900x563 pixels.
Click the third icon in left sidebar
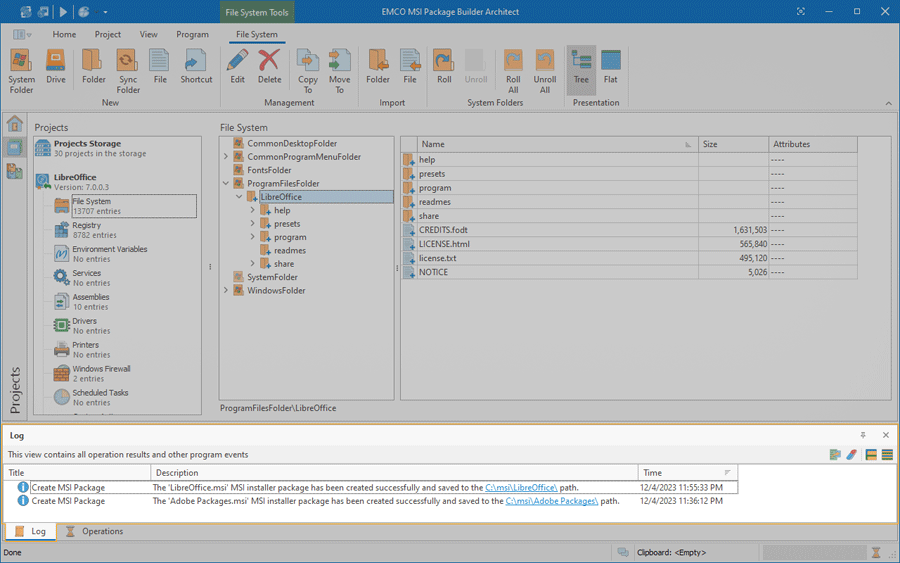point(14,170)
